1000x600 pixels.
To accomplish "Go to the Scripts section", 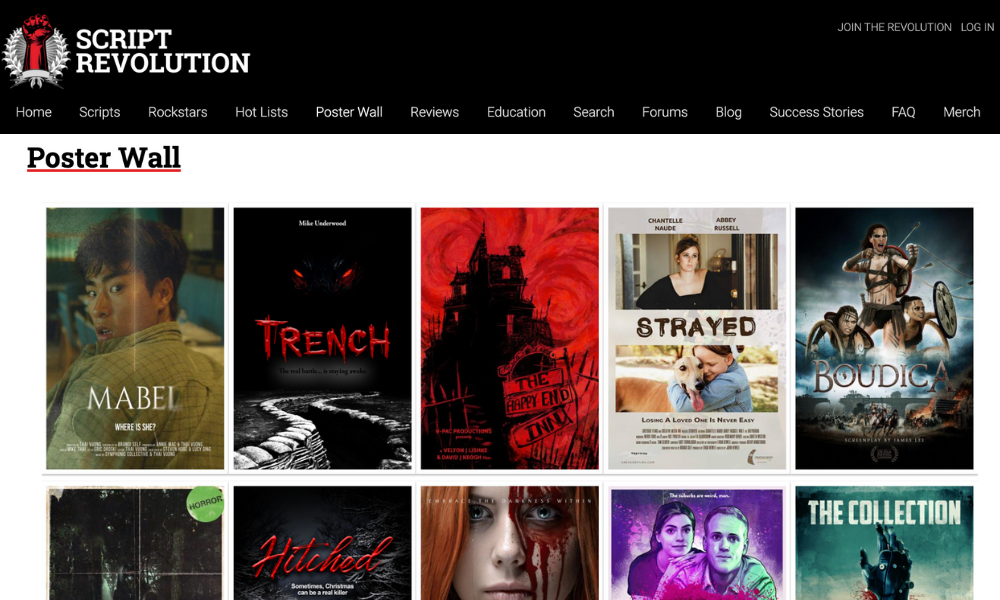I will click(99, 112).
